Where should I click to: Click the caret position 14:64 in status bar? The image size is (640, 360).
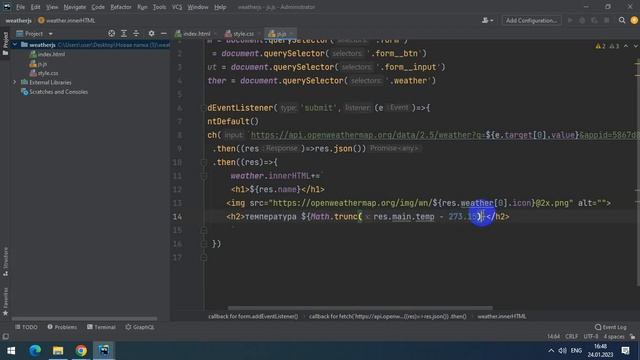553,337
